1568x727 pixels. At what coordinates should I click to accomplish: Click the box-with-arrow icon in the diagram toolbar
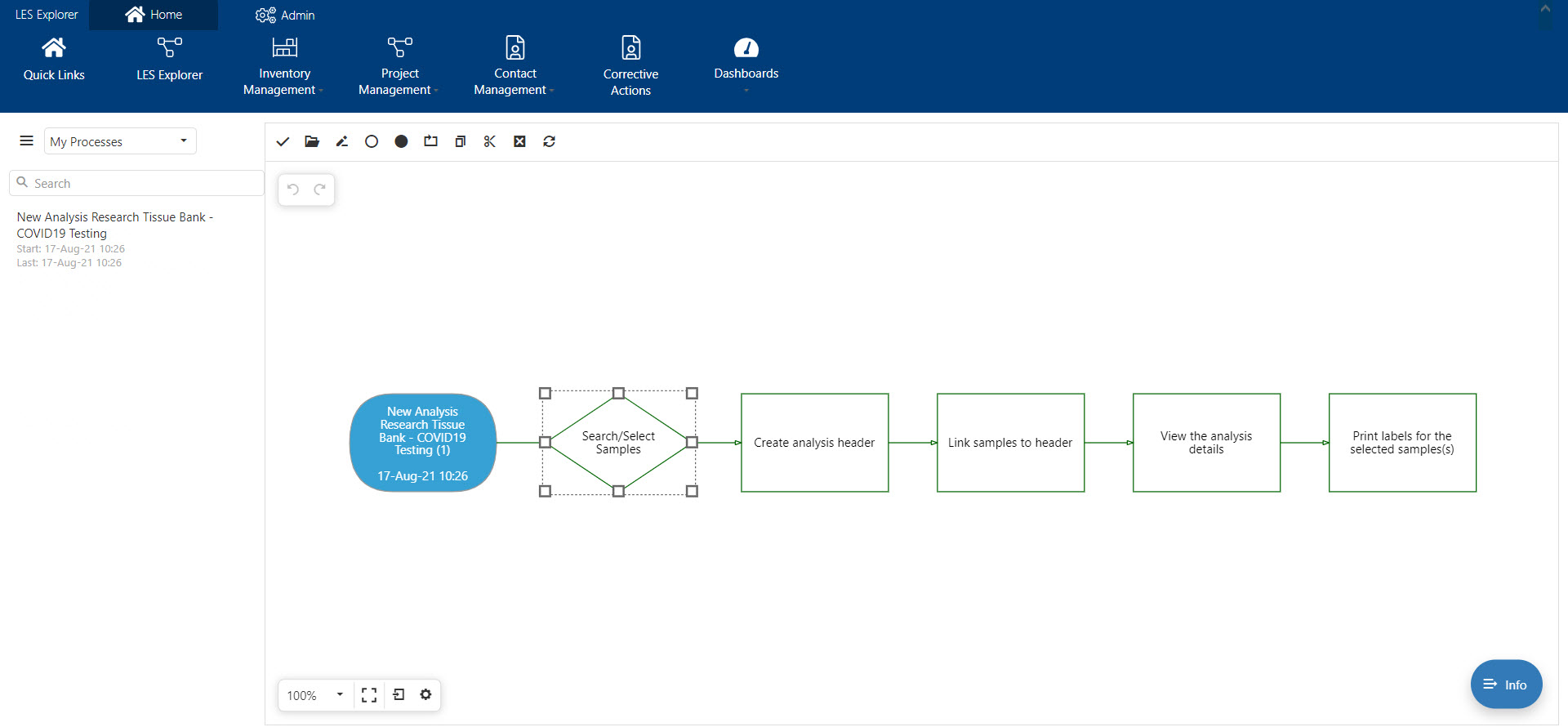point(430,141)
